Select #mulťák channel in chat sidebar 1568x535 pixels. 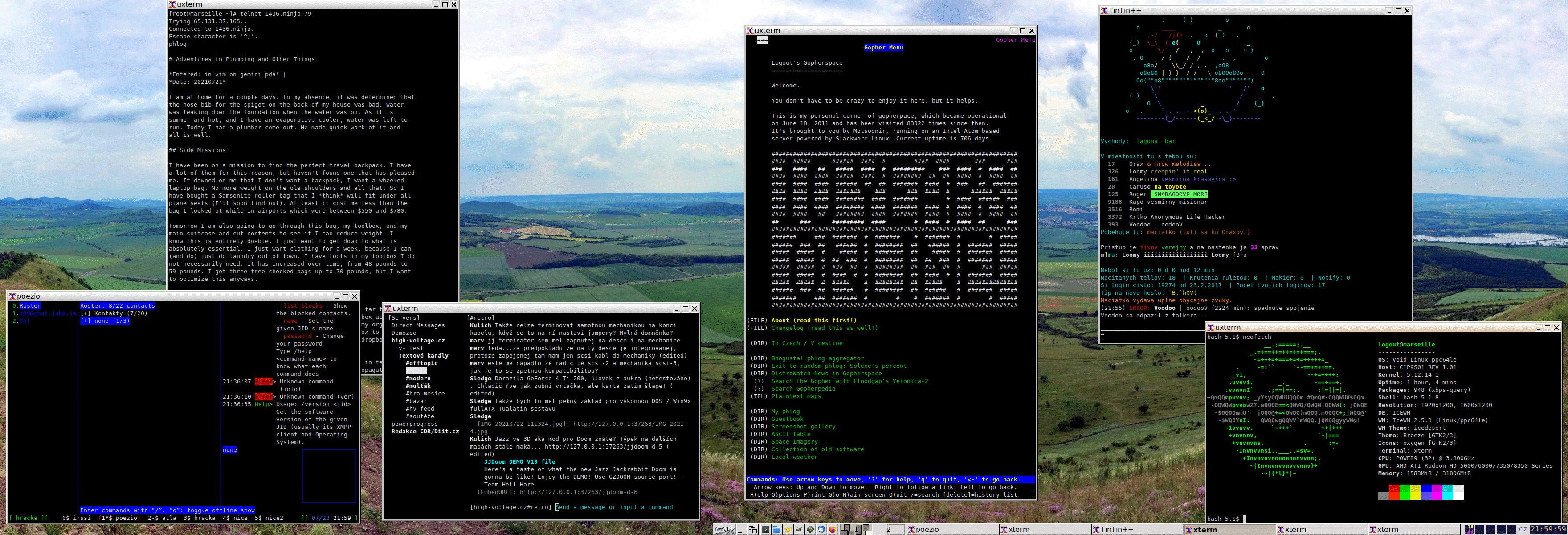pos(418,386)
